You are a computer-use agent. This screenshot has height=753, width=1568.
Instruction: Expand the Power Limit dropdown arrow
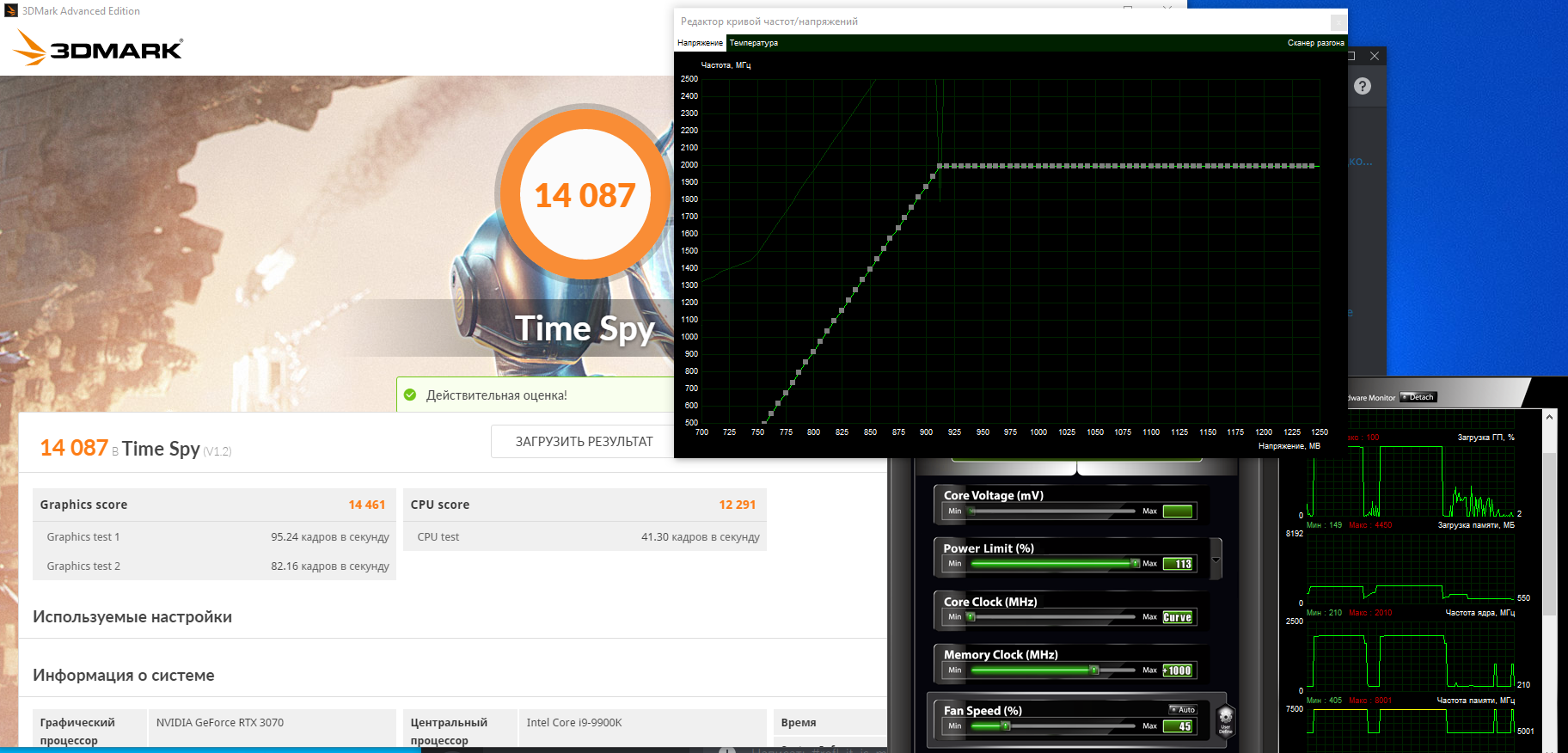1216,560
